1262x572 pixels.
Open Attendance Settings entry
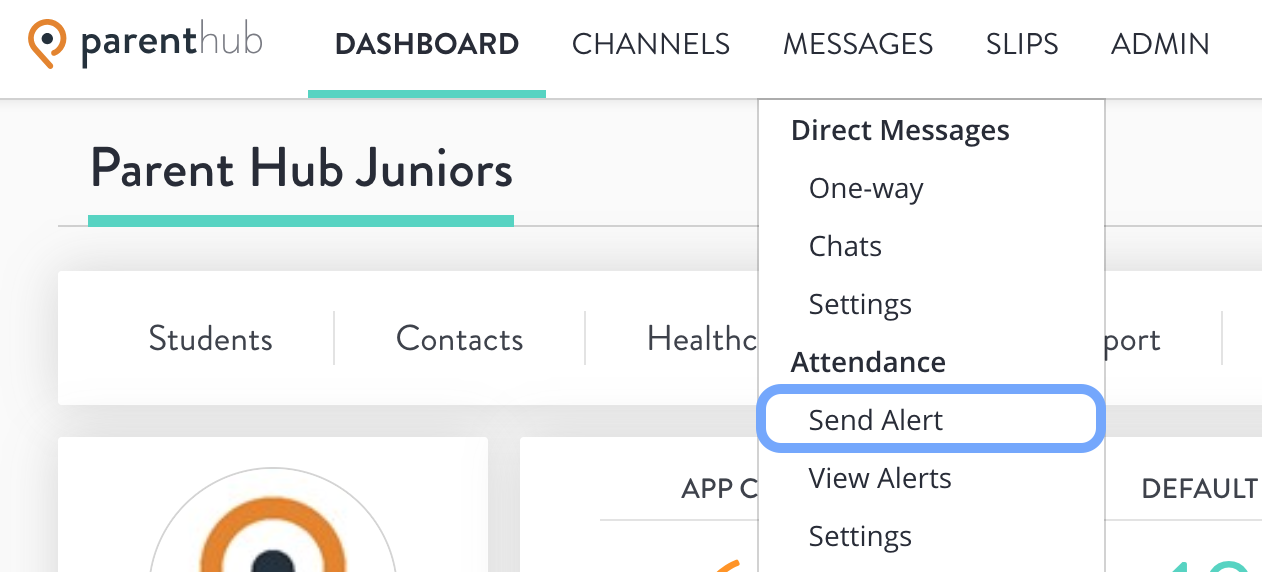860,536
